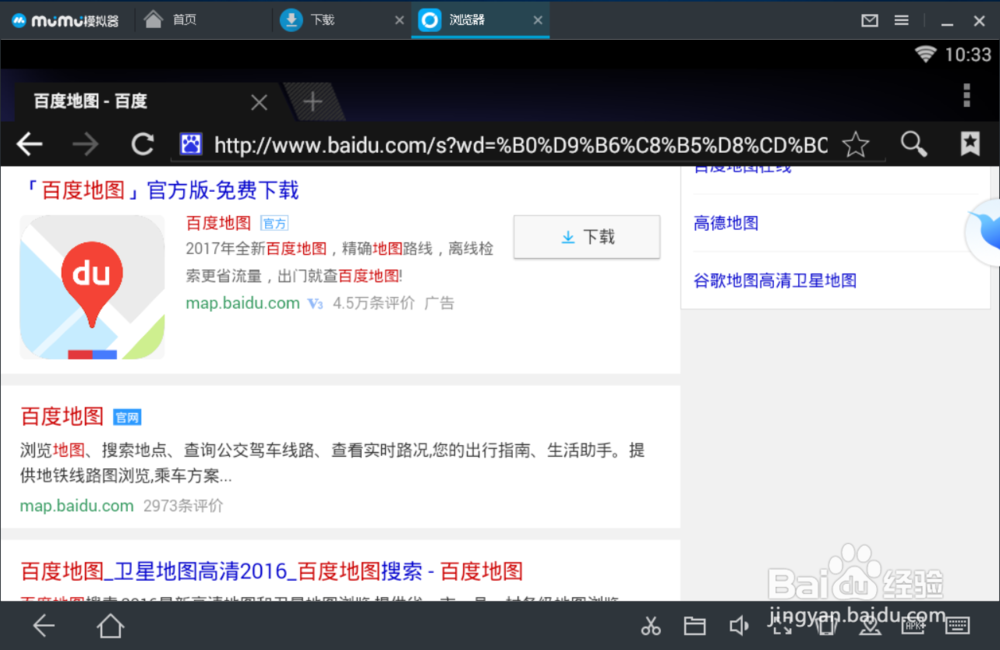
Task: Click the 2973条评价 review count
Action: point(183,506)
